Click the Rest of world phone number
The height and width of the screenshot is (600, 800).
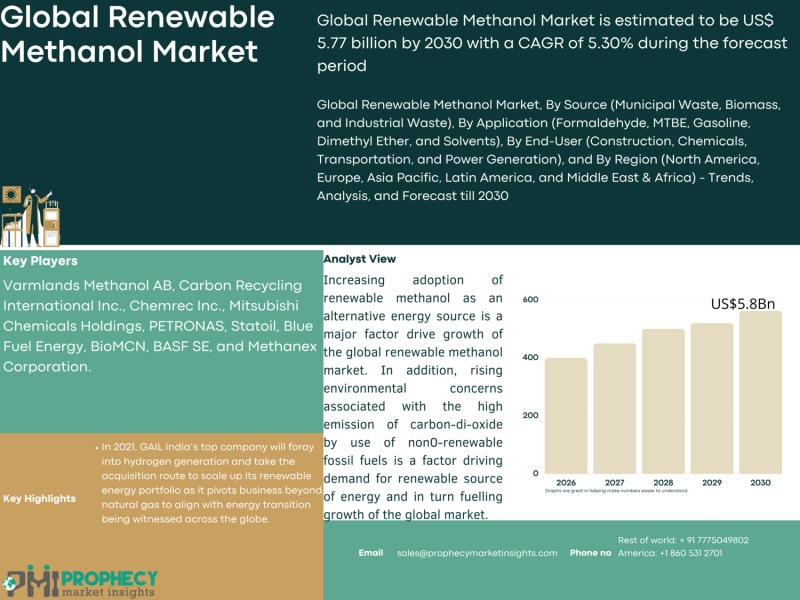pyautogui.click(x=683, y=540)
